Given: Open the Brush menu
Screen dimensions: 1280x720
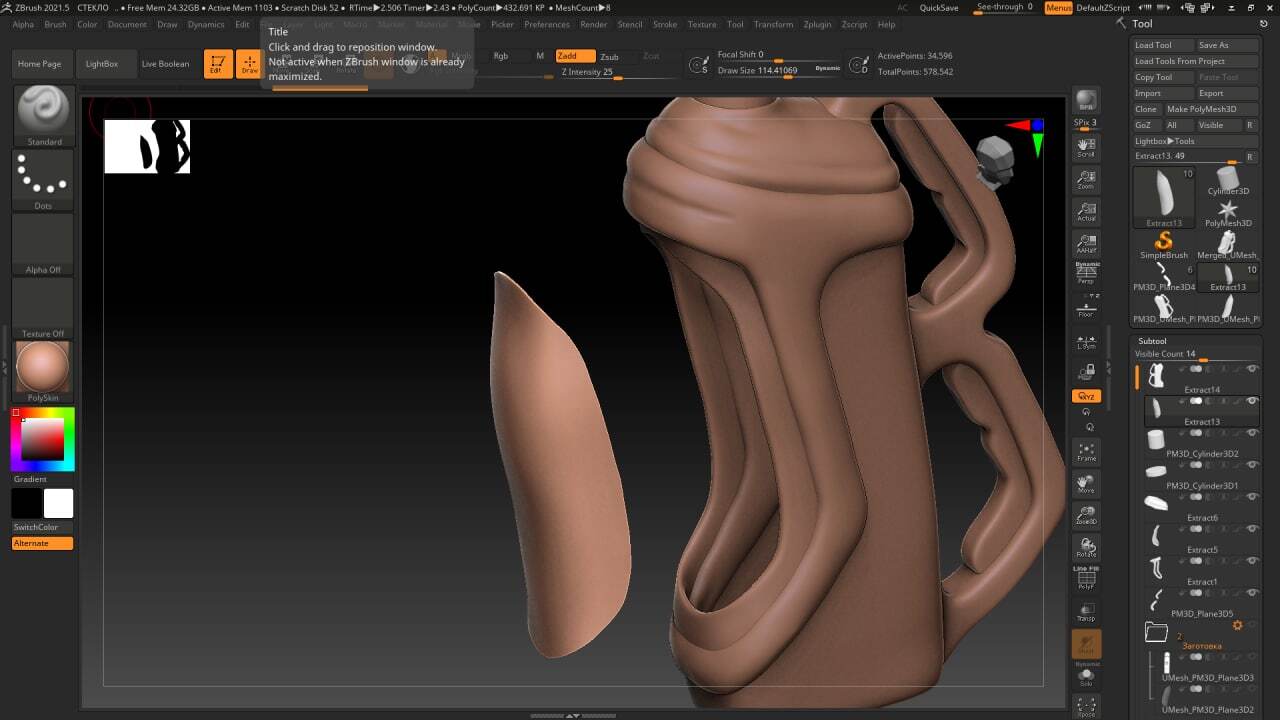Looking at the screenshot, I should click(x=56, y=24).
